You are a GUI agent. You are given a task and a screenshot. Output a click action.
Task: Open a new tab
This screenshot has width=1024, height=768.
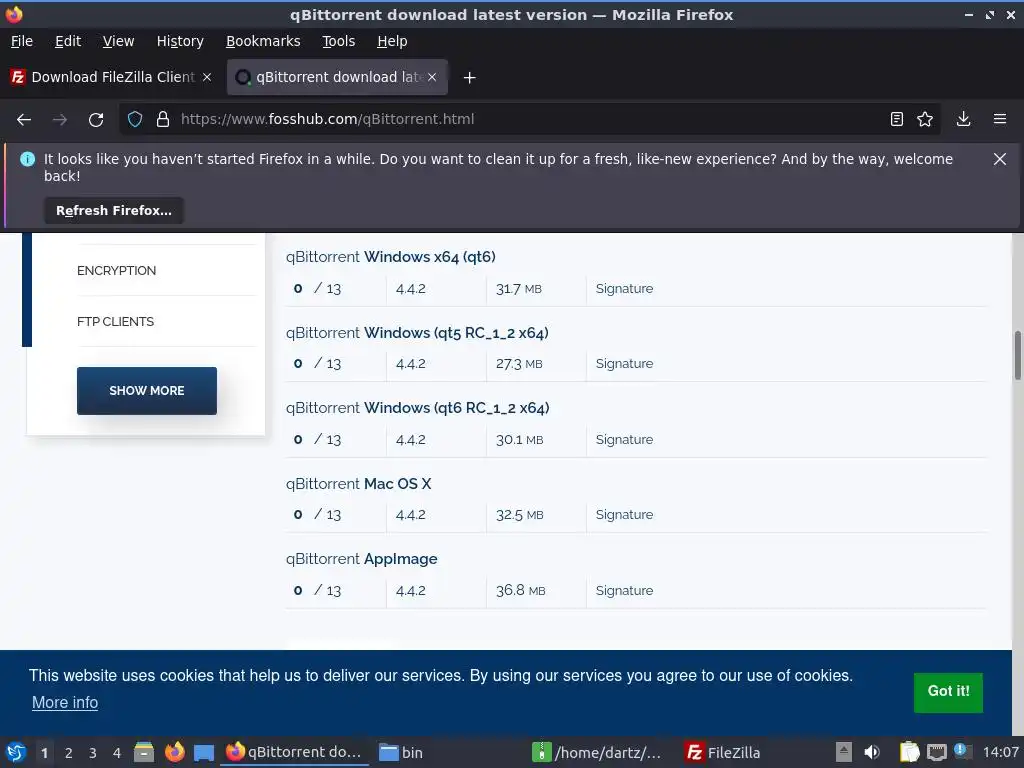pos(469,78)
